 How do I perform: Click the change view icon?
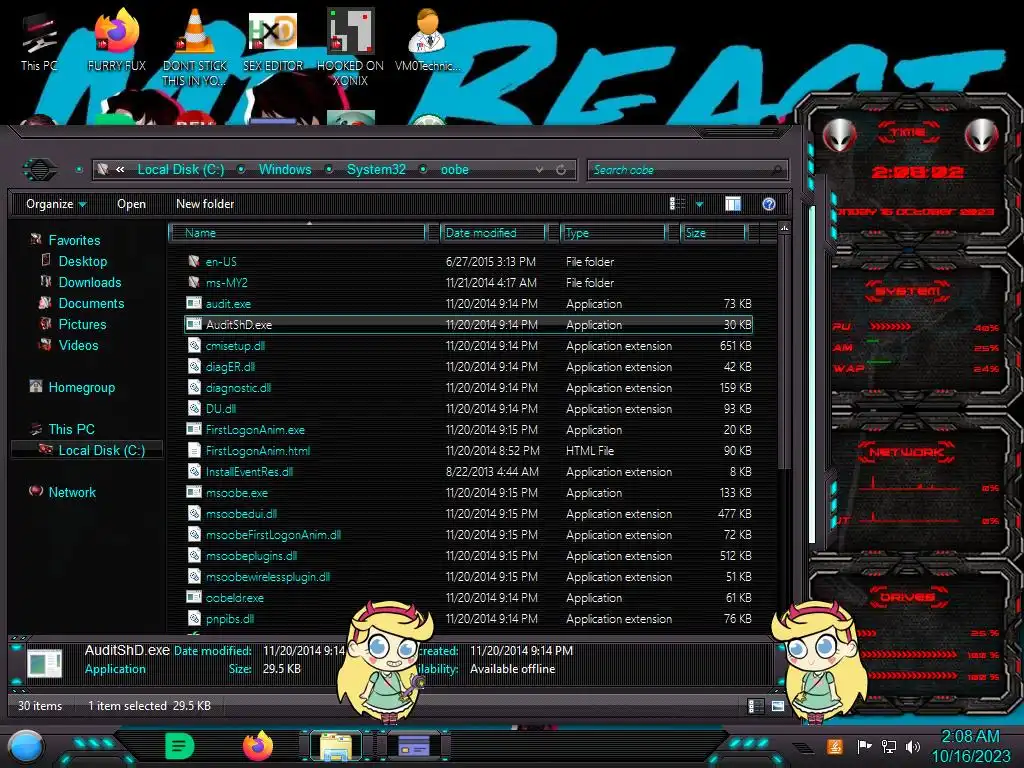click(677, 204)
